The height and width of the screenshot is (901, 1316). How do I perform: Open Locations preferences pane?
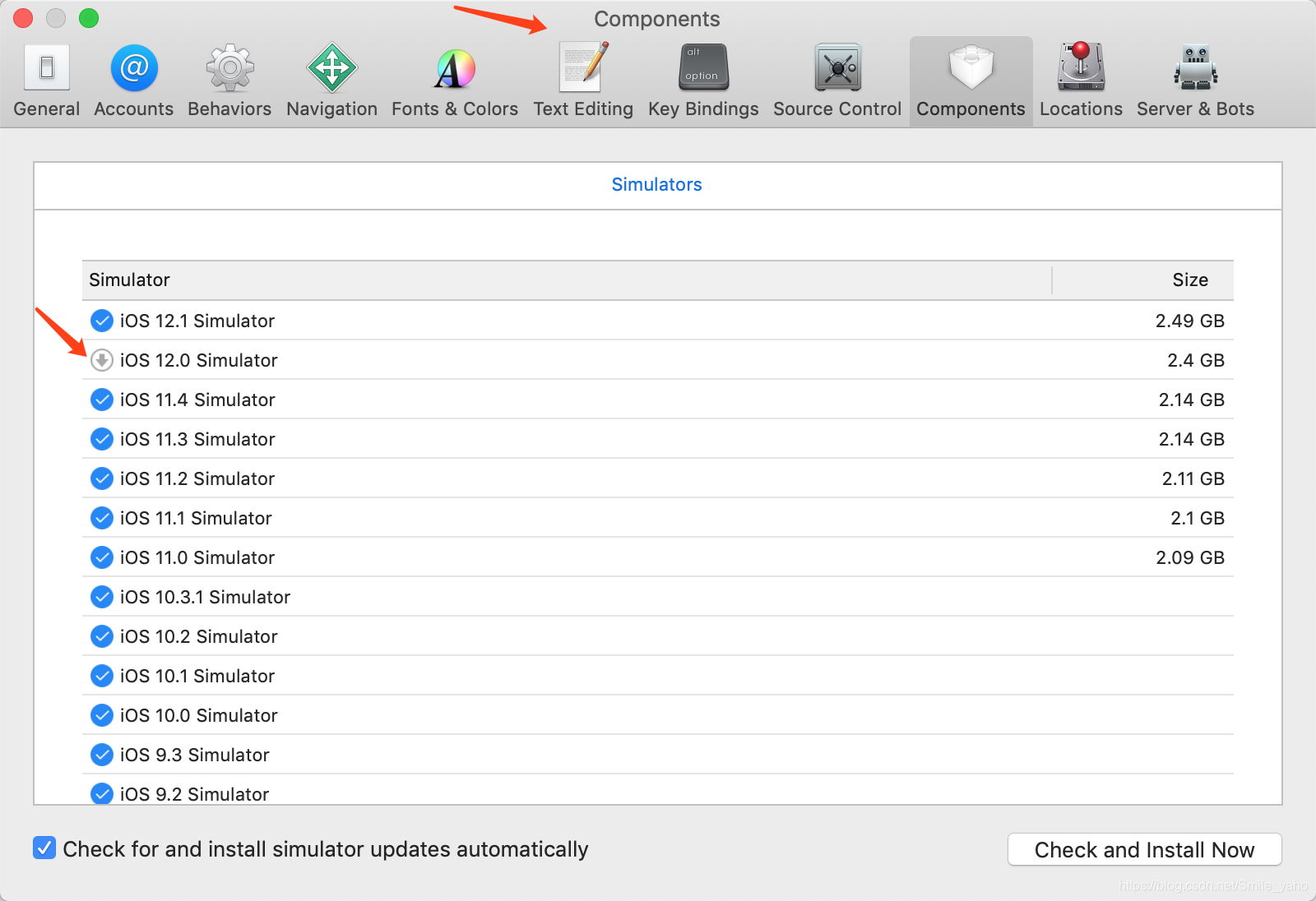click(1081, 81)
